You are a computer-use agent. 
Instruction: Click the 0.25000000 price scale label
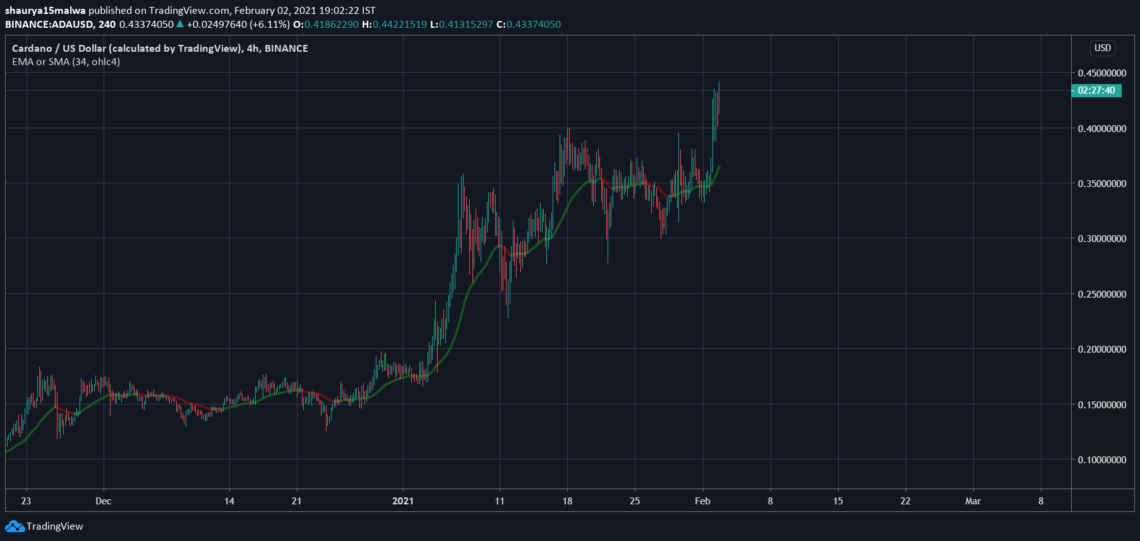point(1103,294)
